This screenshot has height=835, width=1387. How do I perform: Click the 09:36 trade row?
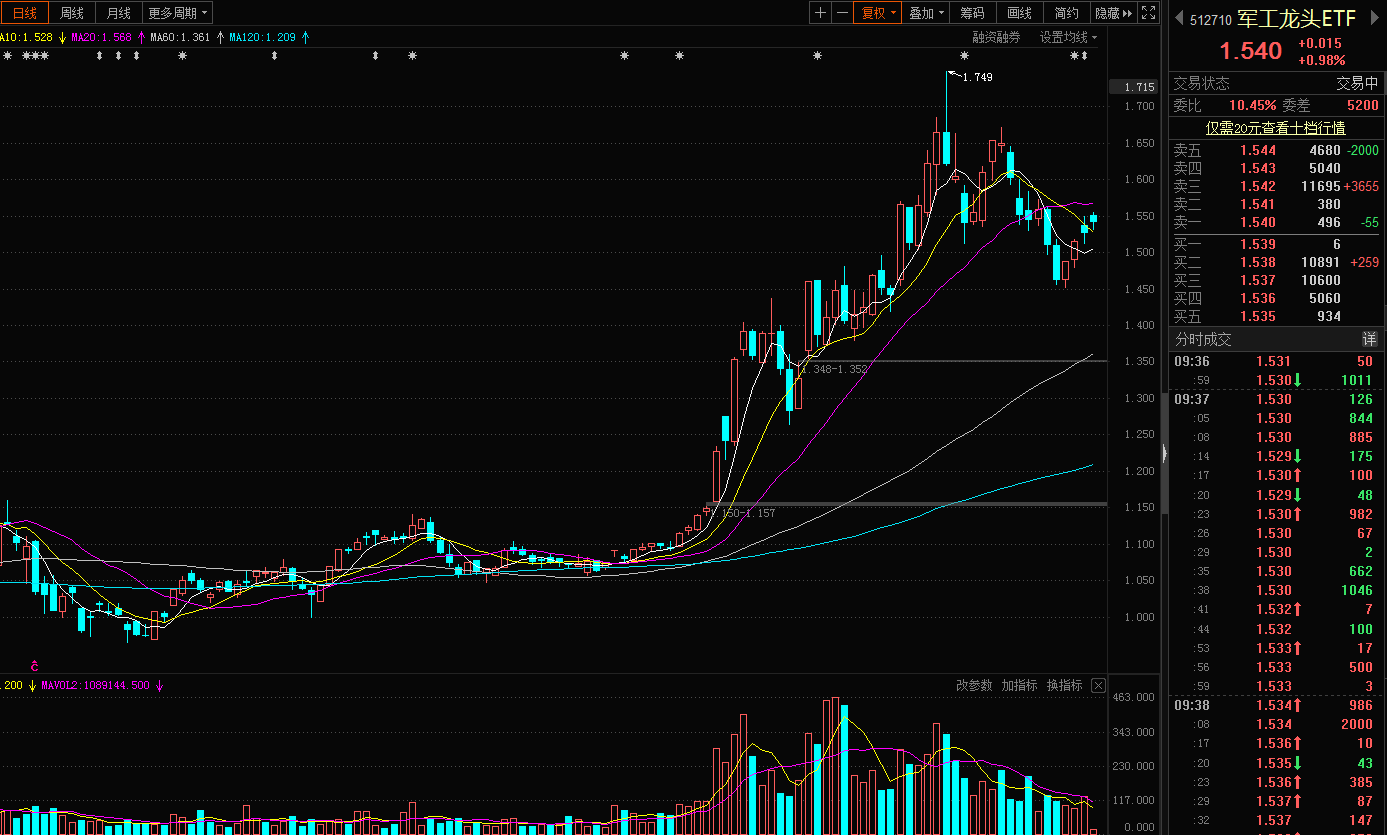click(1277, 361)
